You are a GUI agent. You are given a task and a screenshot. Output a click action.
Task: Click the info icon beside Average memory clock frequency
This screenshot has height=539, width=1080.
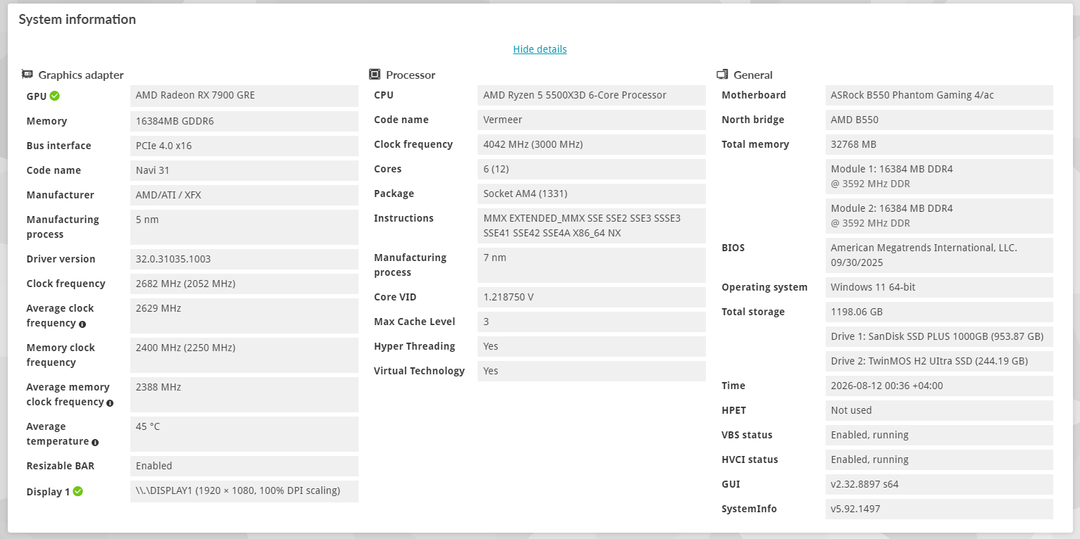(x=110, y=403)
